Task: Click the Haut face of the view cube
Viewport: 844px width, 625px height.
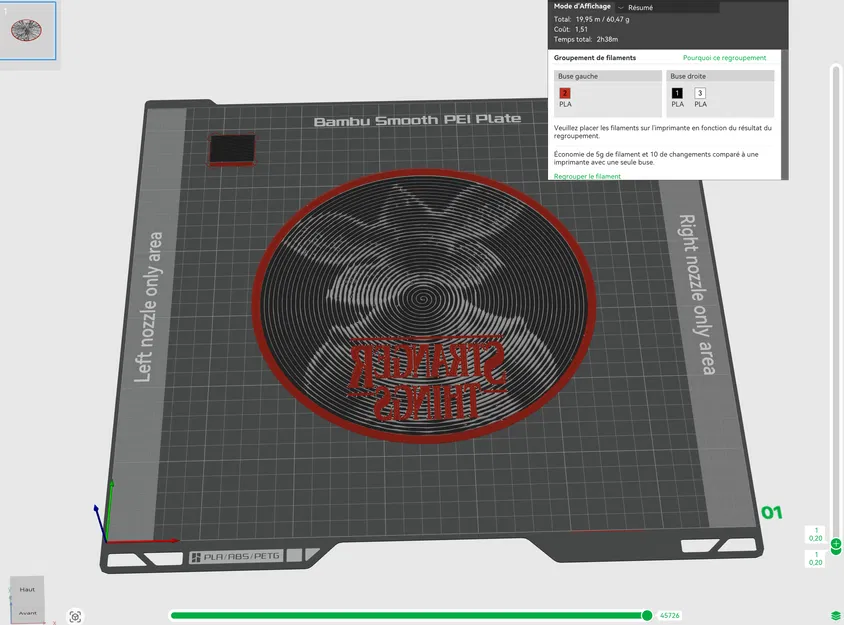Action: point(27,589)
